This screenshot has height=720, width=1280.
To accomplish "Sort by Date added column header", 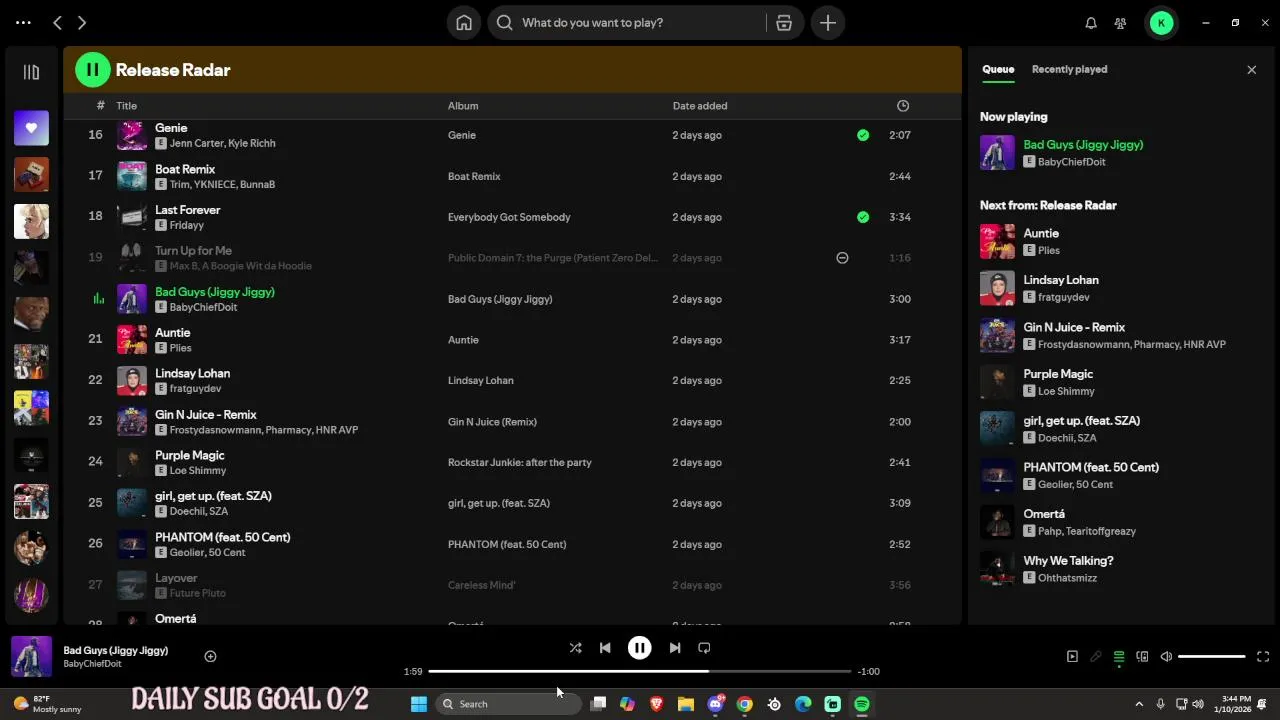I will (700, 106).
